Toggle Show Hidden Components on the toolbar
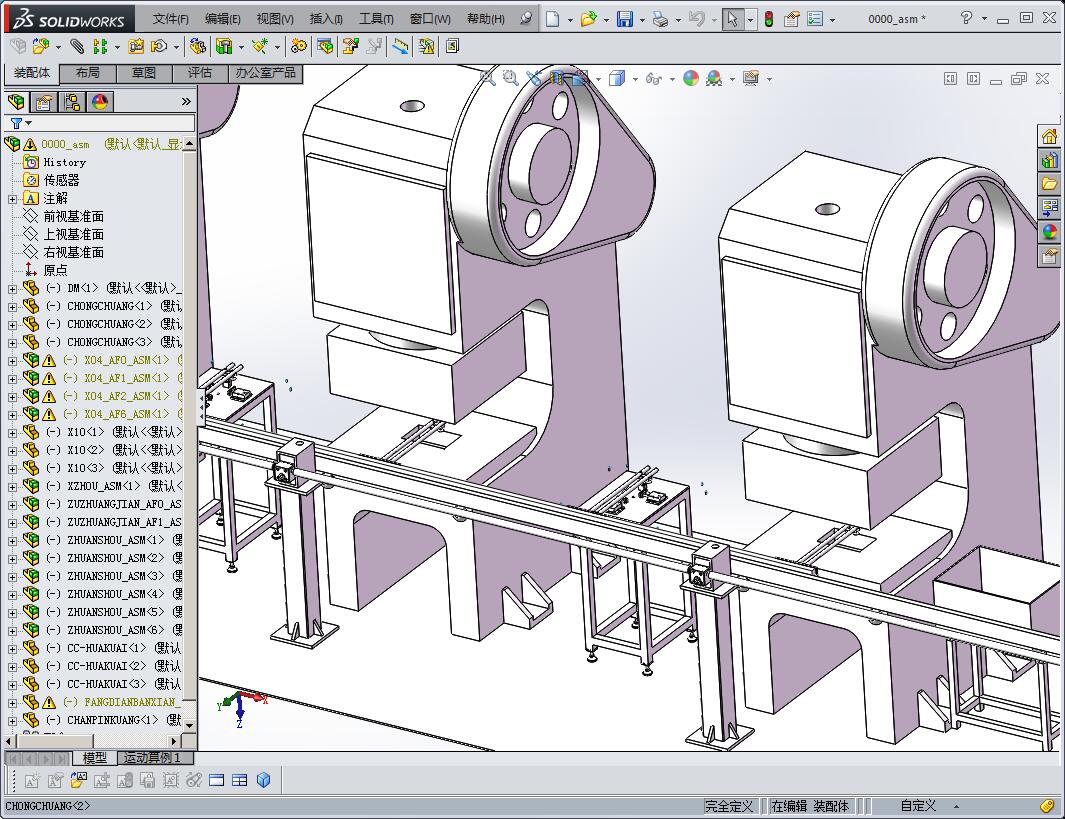 tap(324, 46)
